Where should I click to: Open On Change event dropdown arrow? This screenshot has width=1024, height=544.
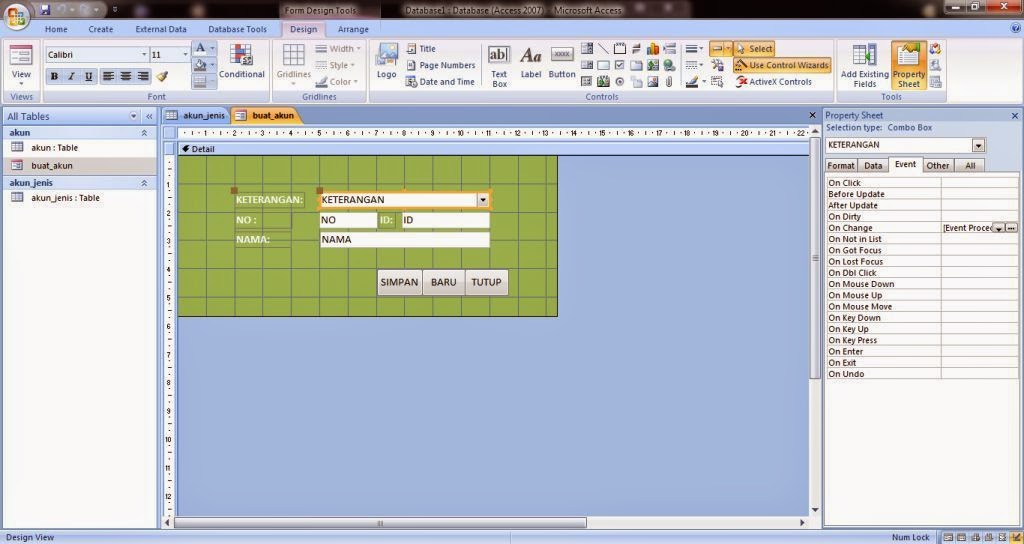coord(999,228)
